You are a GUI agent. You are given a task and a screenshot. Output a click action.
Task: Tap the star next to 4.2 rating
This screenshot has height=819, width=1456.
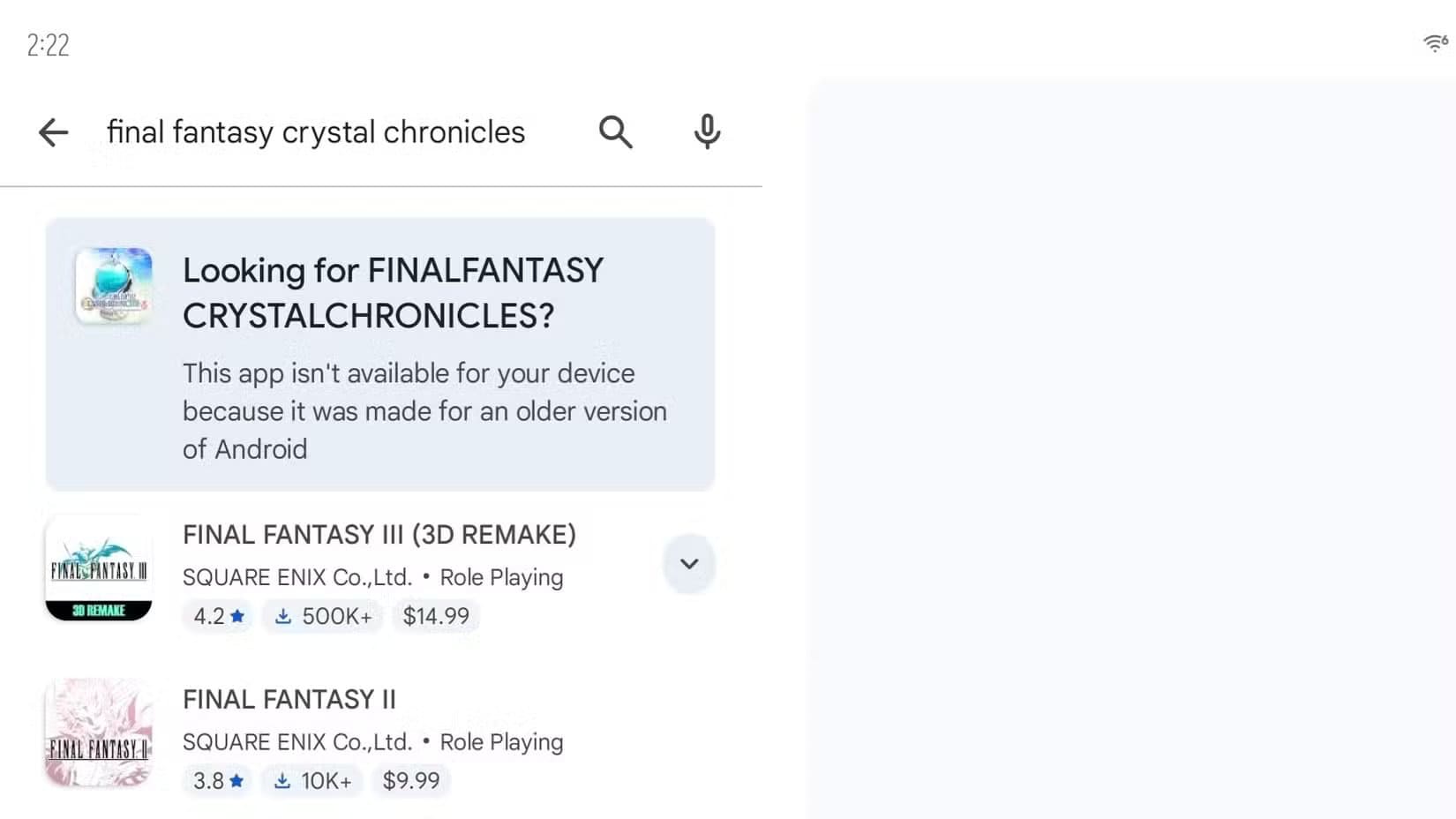[x=238, y=616]
